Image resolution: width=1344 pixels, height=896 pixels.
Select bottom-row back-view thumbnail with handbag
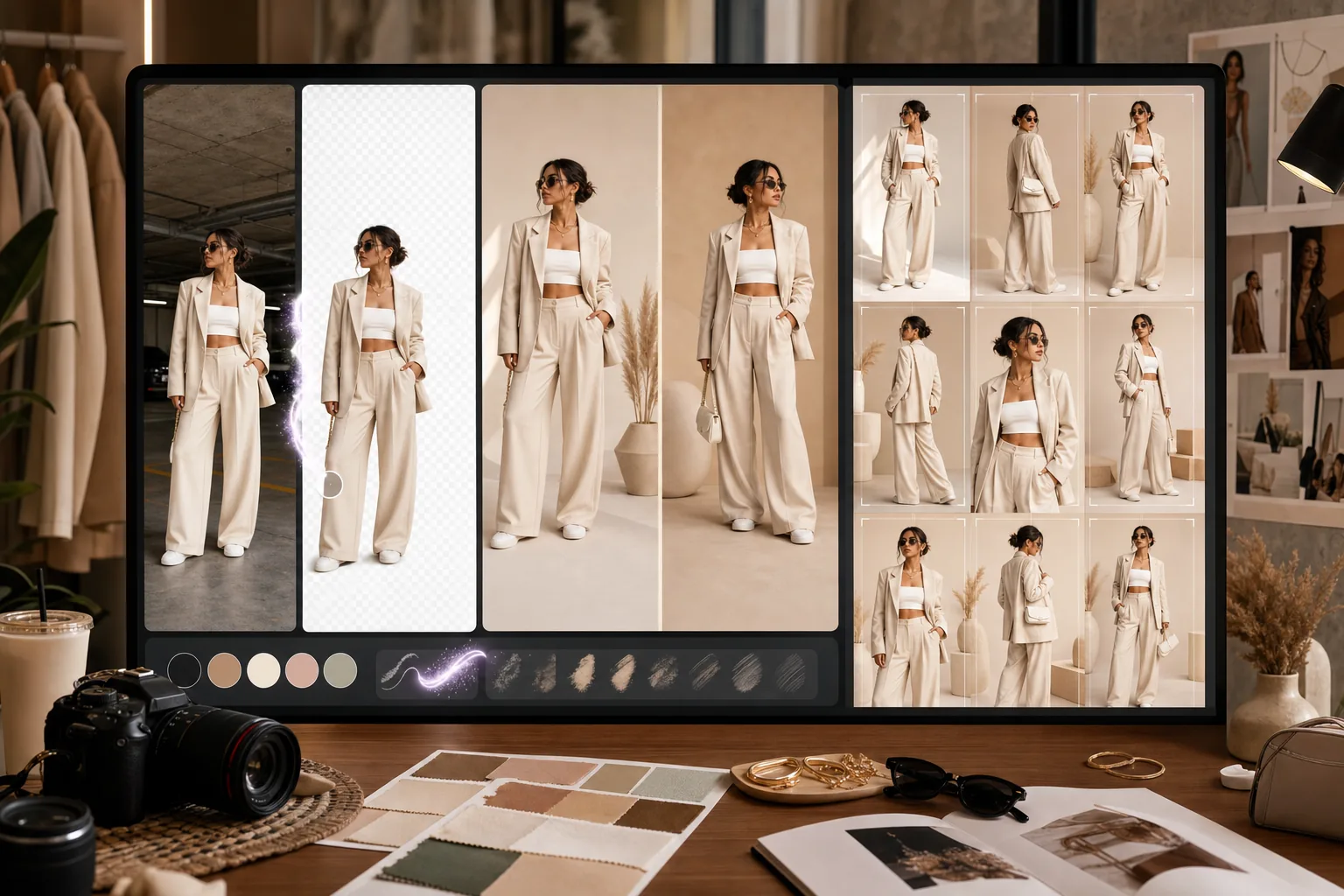(1027, 612)
